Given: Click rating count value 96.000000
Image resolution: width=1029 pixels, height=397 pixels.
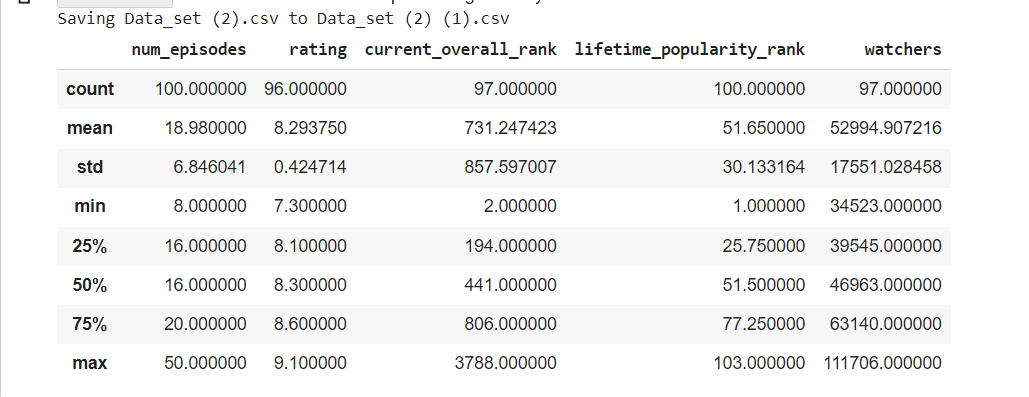Looking at the screenshot, I should pyautogui.click(x=306, y=89).
